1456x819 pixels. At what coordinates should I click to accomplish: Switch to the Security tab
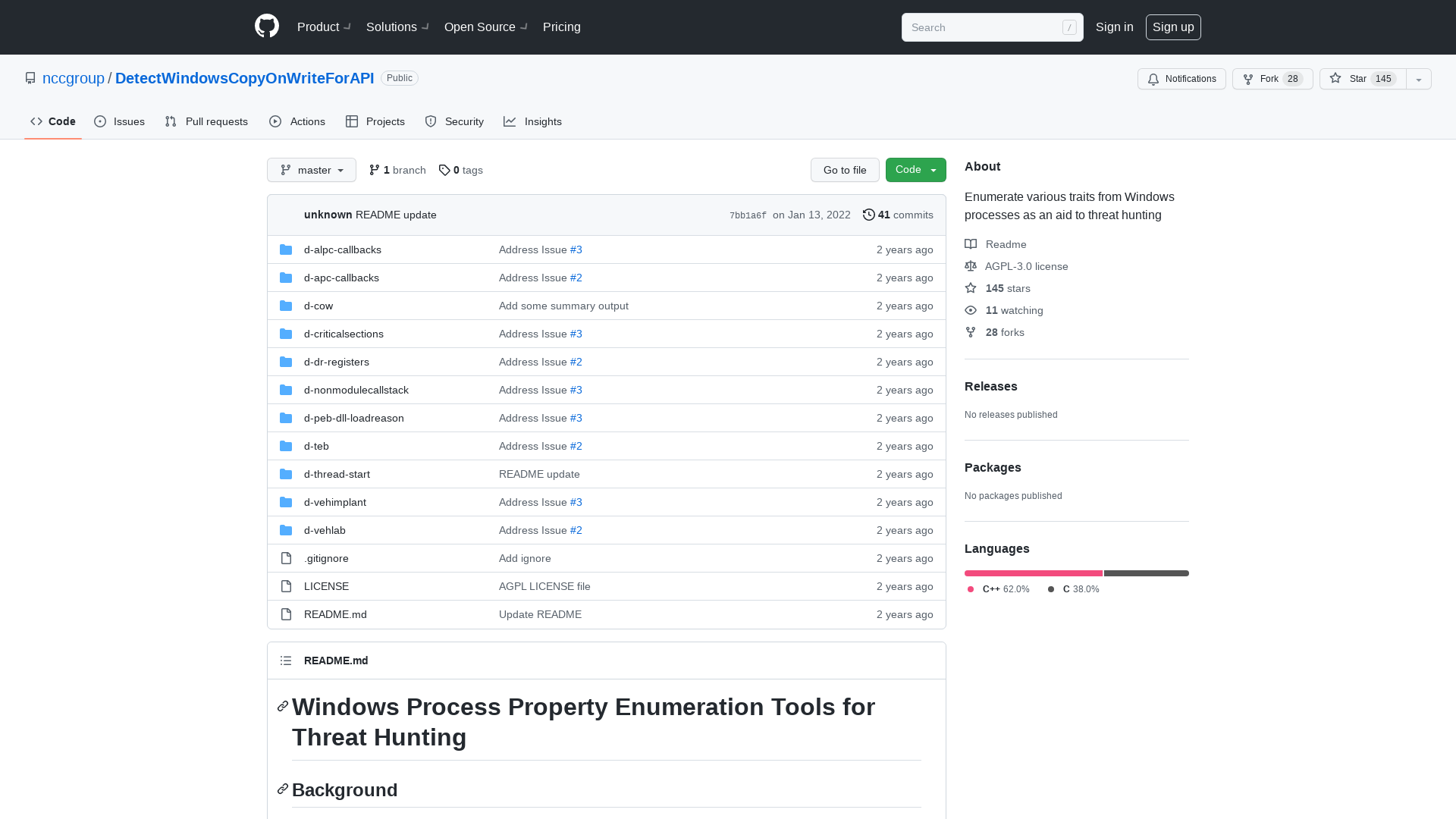(x=454, y=121)
